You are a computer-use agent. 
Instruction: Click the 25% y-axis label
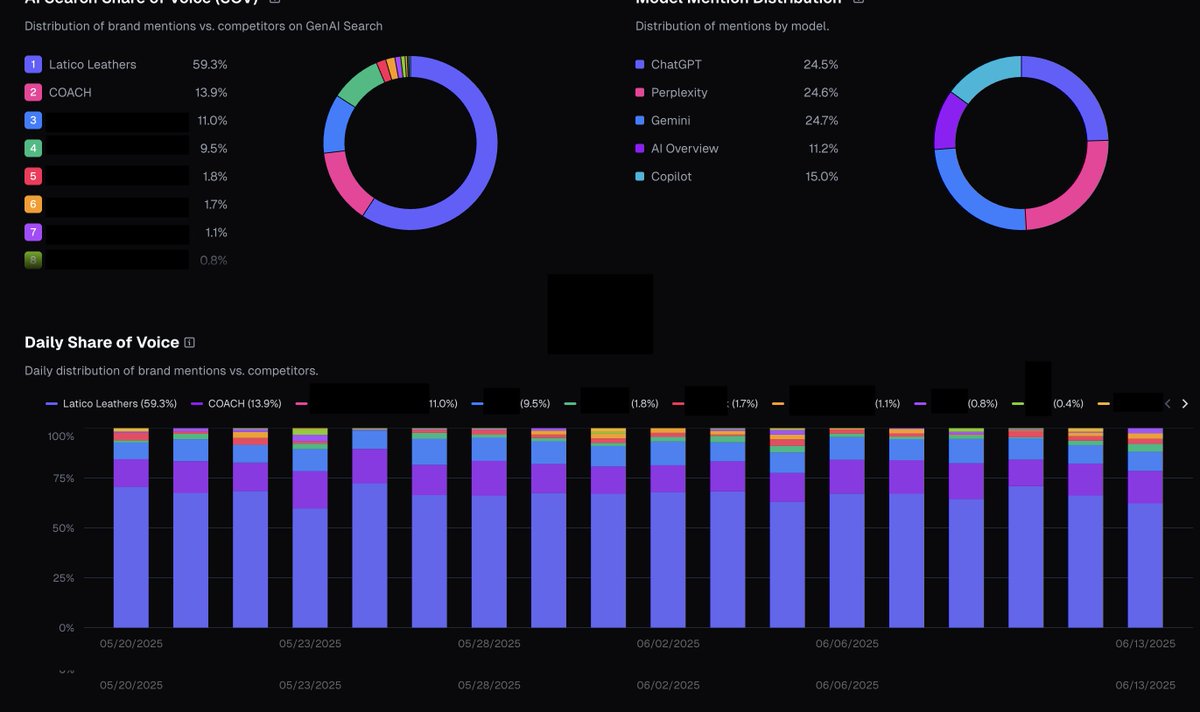point(62,578)
